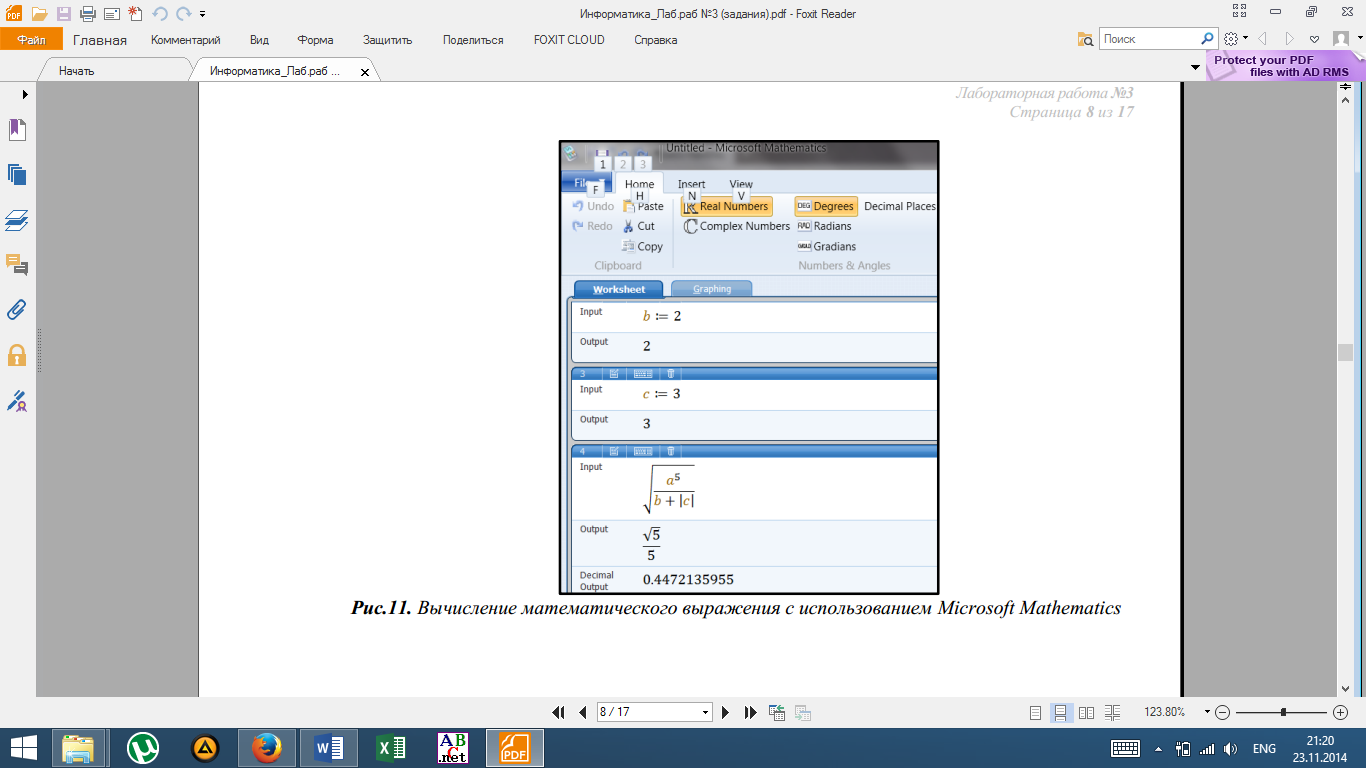The image size is (1366, 768).
Task: Open the Справка ribbon tab
Action: [x=655, y=40]
